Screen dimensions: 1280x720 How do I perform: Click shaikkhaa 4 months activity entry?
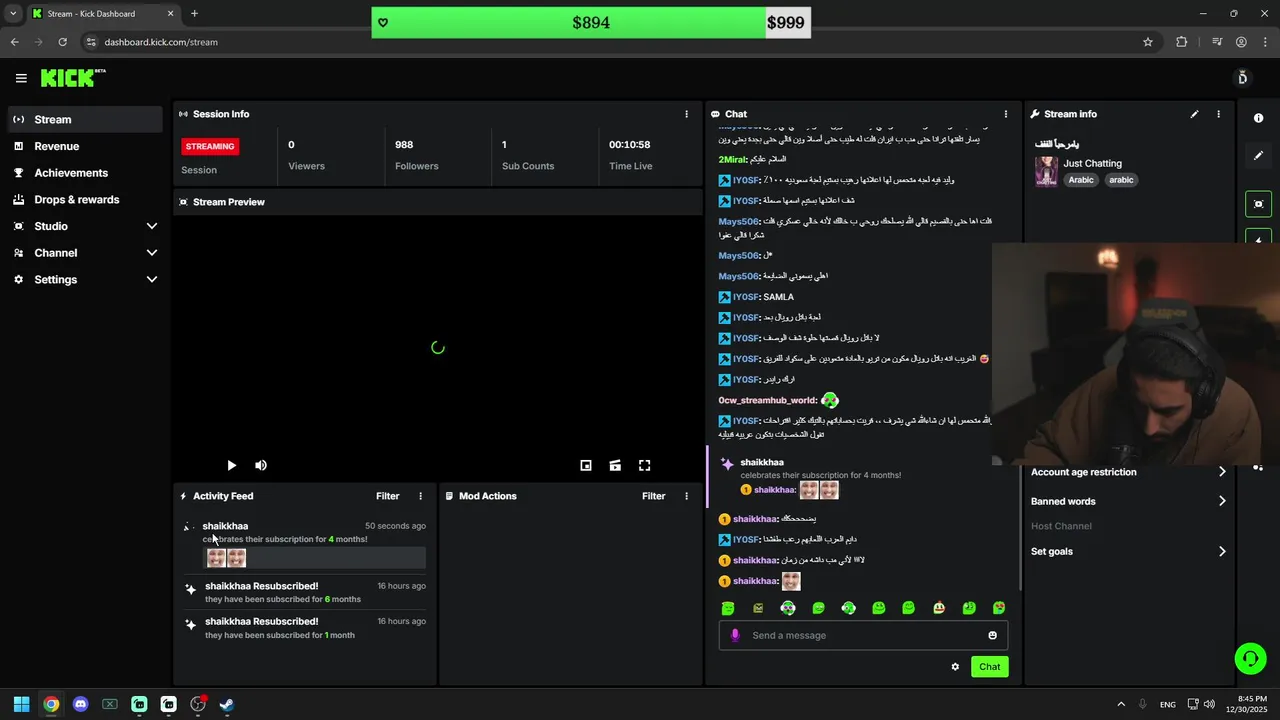305,544
